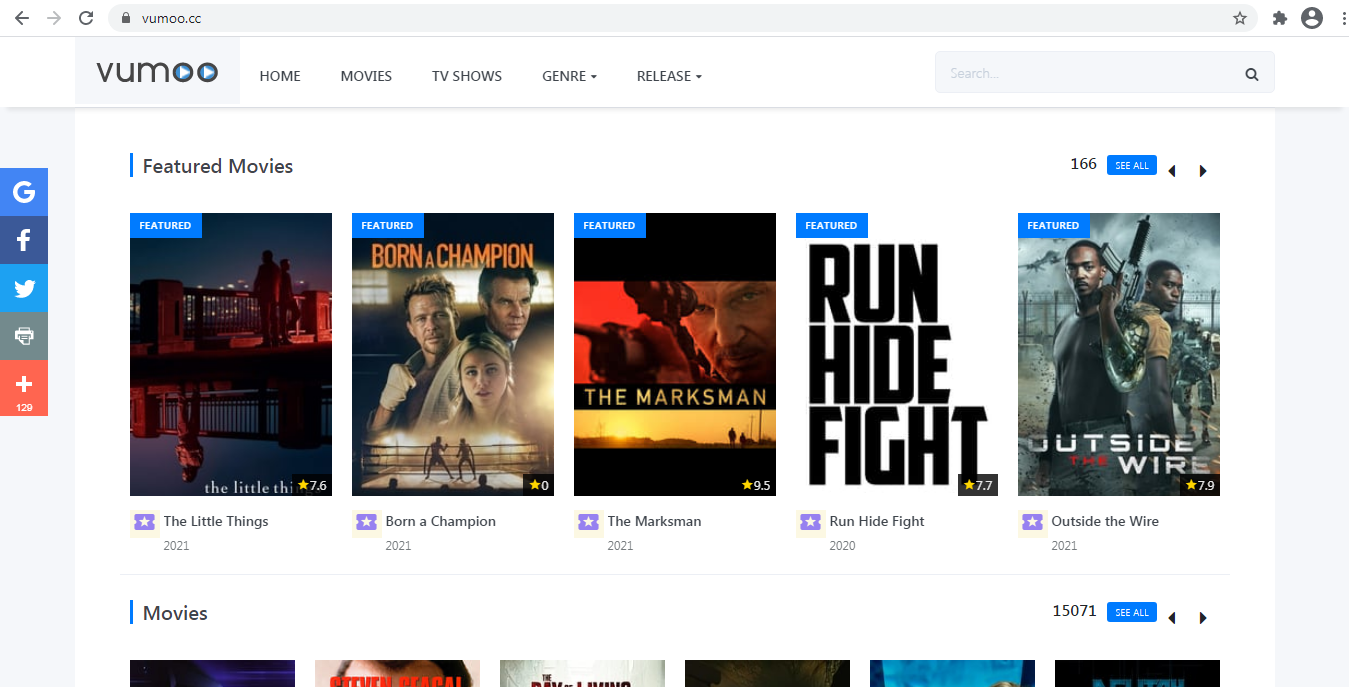1349x687 pixels.
Task: Share via the Google sidebar icon
Action: [x=24, y=192]
